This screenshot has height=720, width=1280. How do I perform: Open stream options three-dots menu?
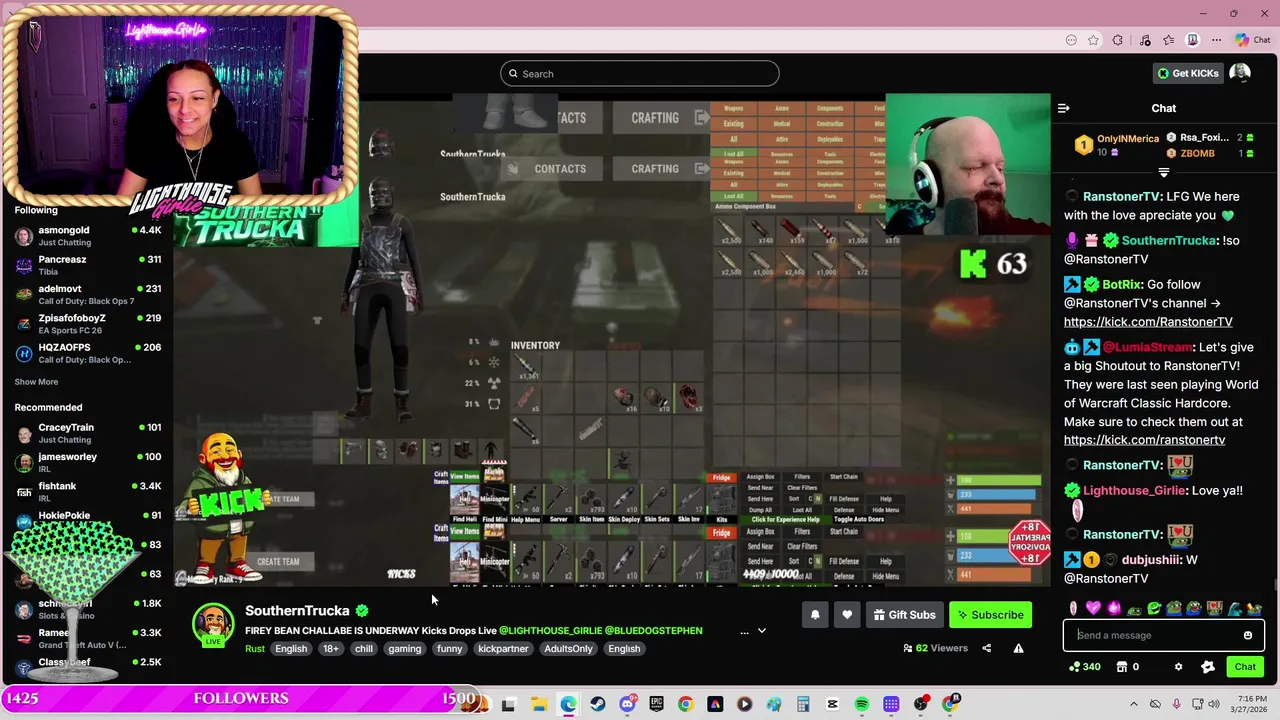[x=743, y=632]
